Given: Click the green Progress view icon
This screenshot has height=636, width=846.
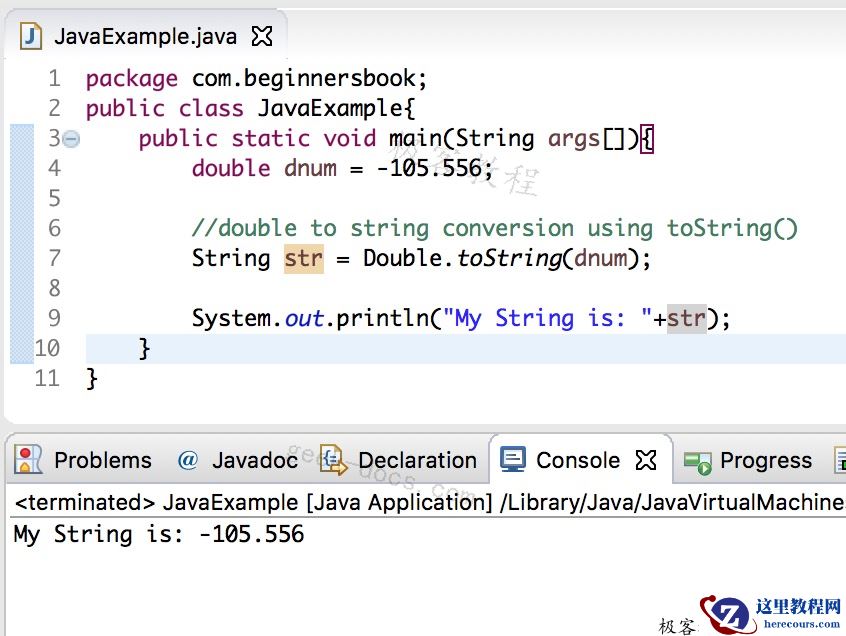Looking at the screenshot, I should pos(700,461).
